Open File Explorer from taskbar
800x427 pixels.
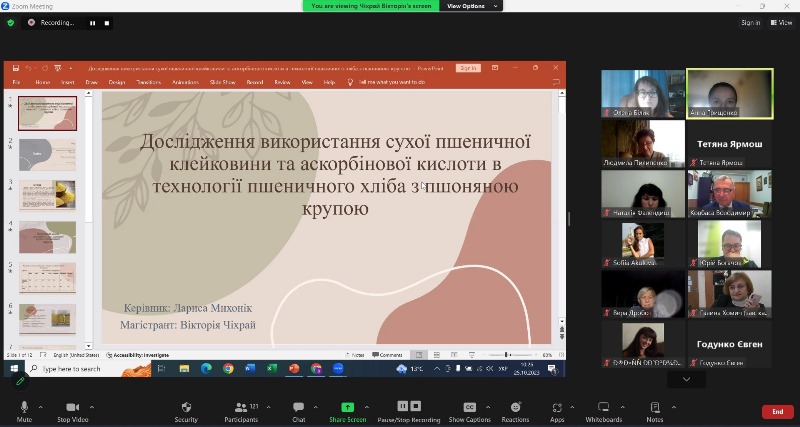click(184, 369)
